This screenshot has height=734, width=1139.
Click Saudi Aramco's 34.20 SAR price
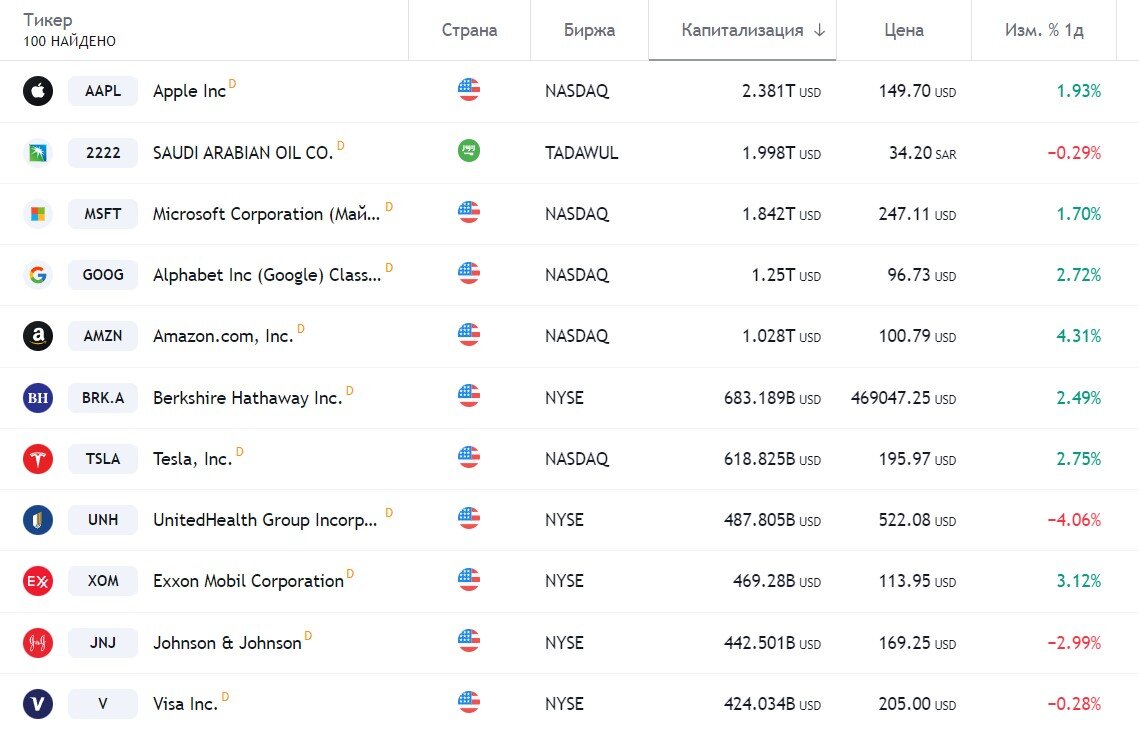pos(923,153)
